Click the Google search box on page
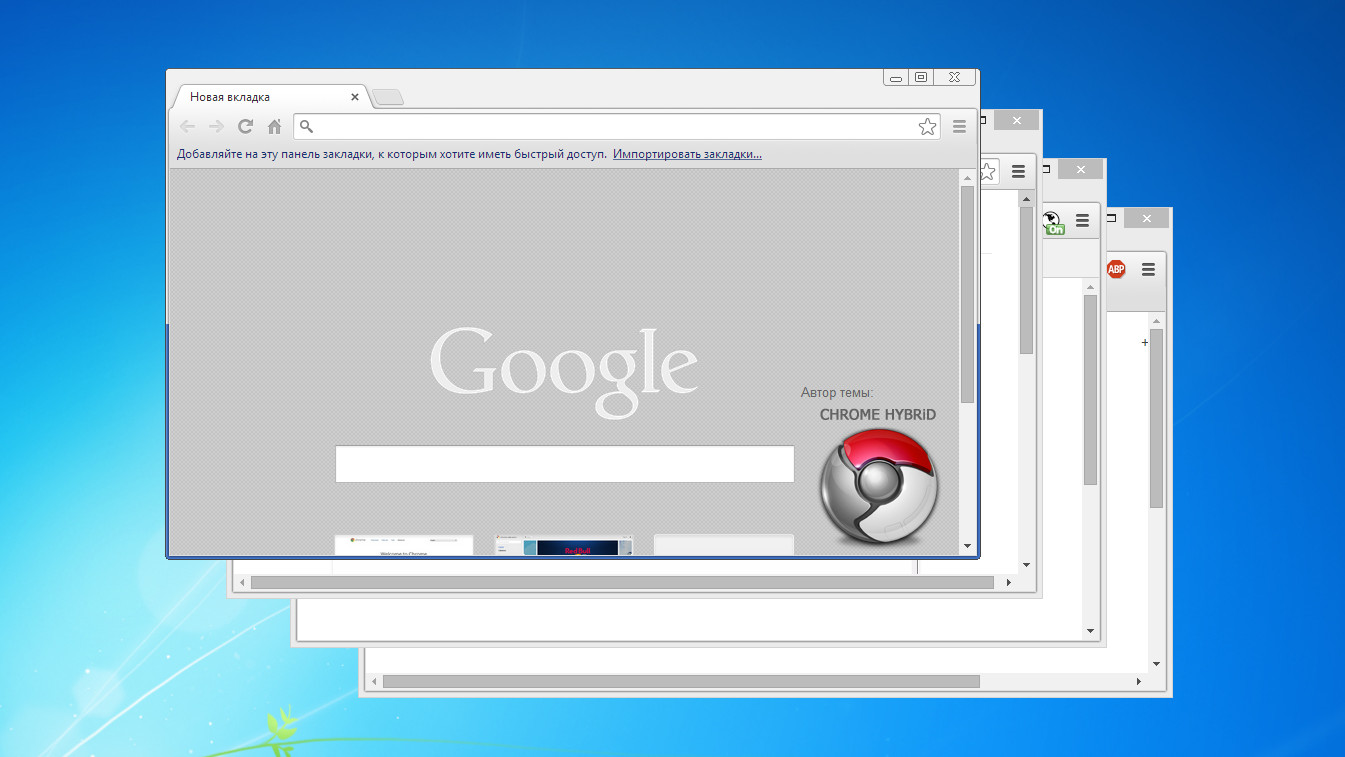1345x757 pixels. click(564, 464)
